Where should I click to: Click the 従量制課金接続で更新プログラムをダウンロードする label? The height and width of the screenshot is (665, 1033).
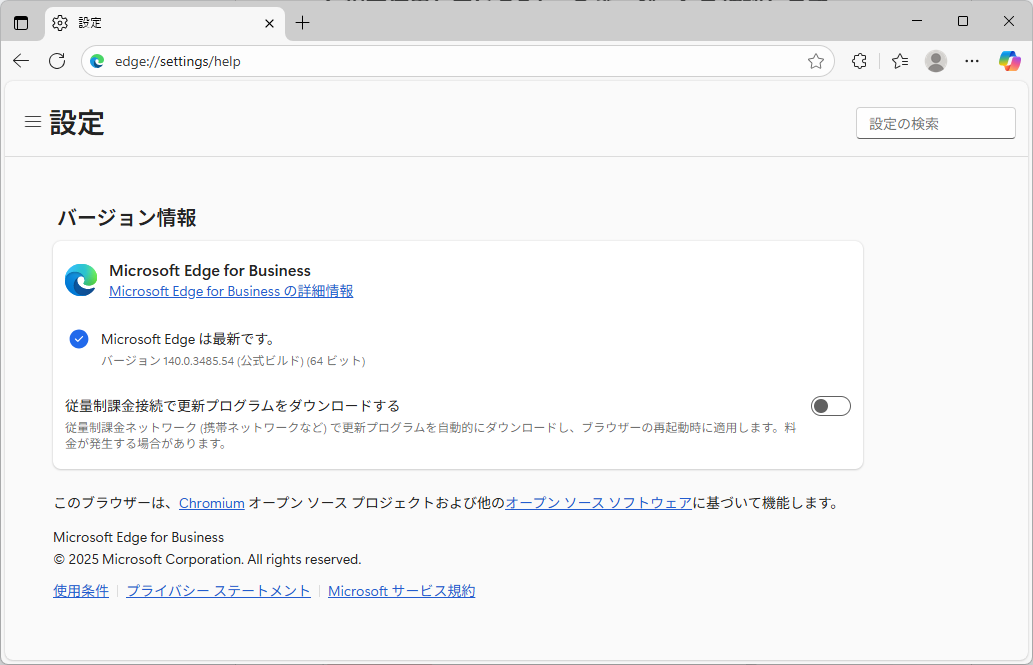(233, 406)
